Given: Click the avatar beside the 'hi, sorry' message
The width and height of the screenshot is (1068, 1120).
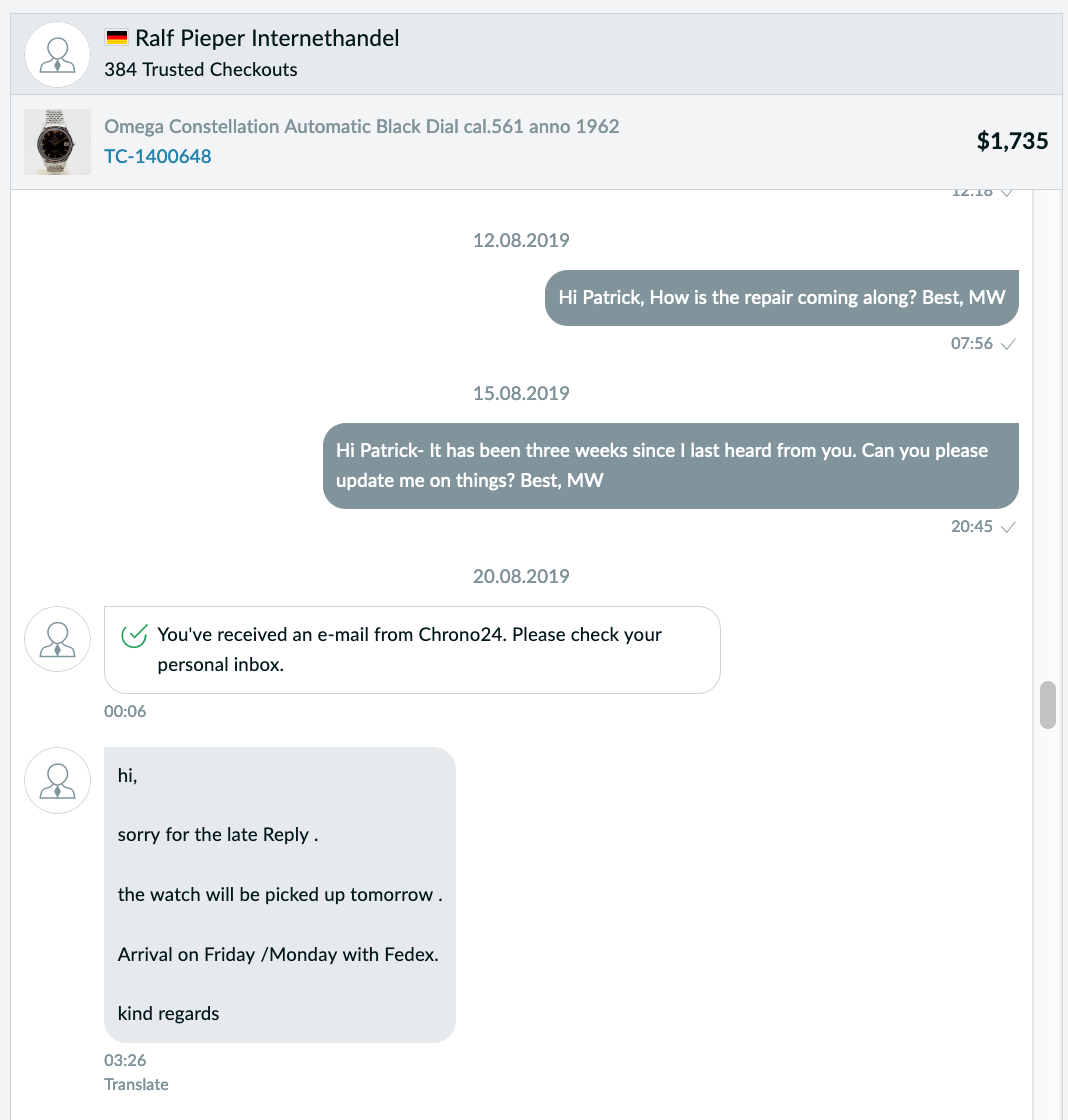Looking at the screenshot, I should click(x=57, y=780).
